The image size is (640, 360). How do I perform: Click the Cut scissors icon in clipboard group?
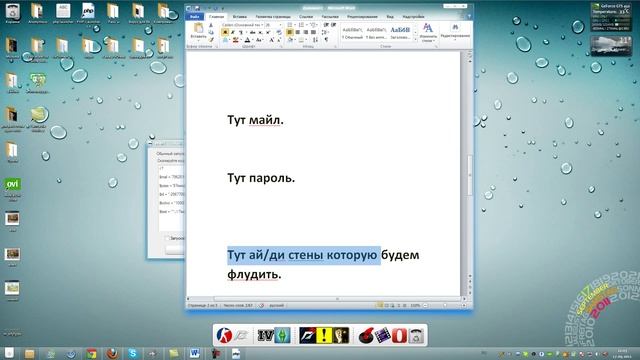(x=211, y=25)
